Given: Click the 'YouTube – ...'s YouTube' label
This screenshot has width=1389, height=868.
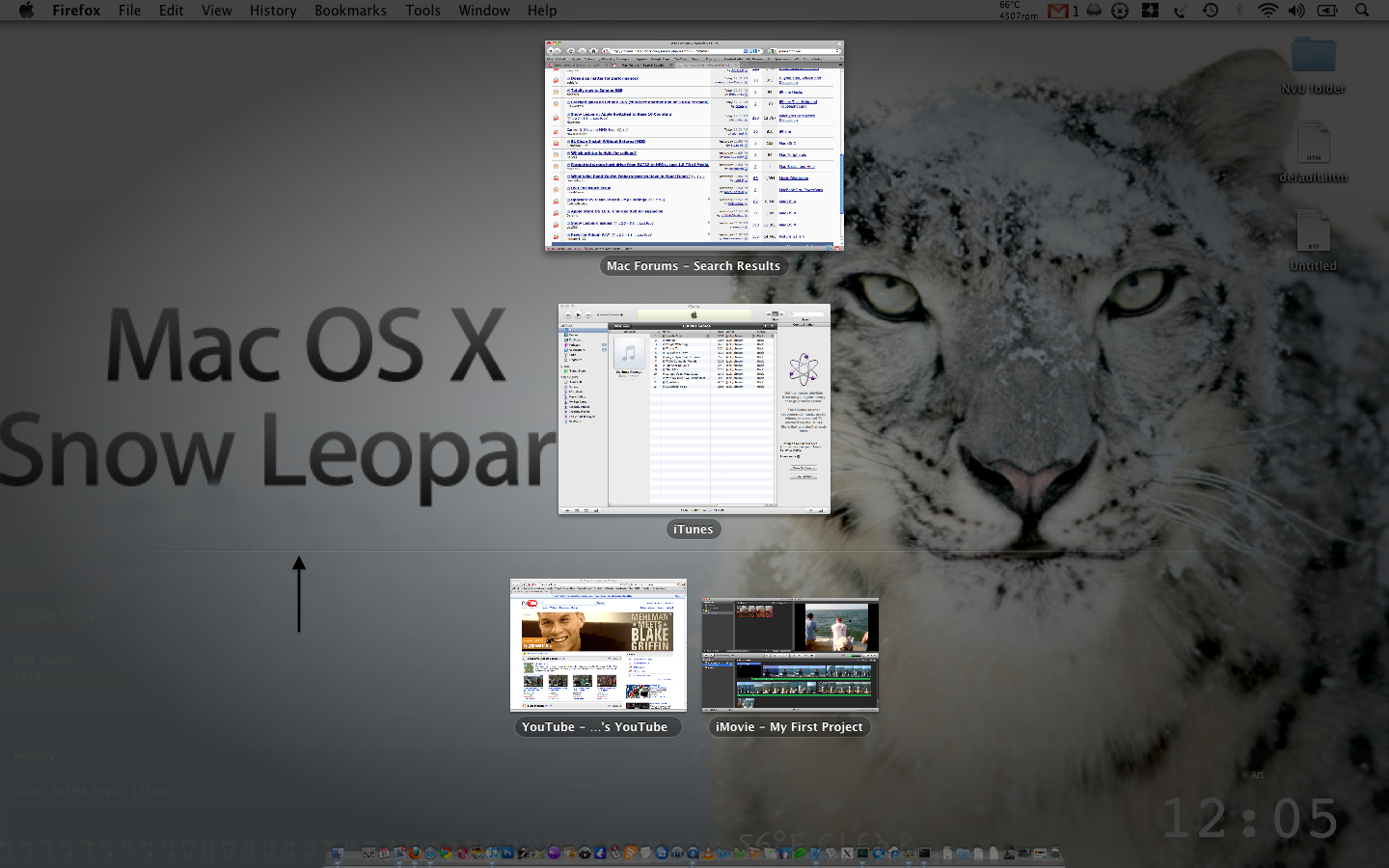Looking at the screenshot, I should (x=598, y=727).
